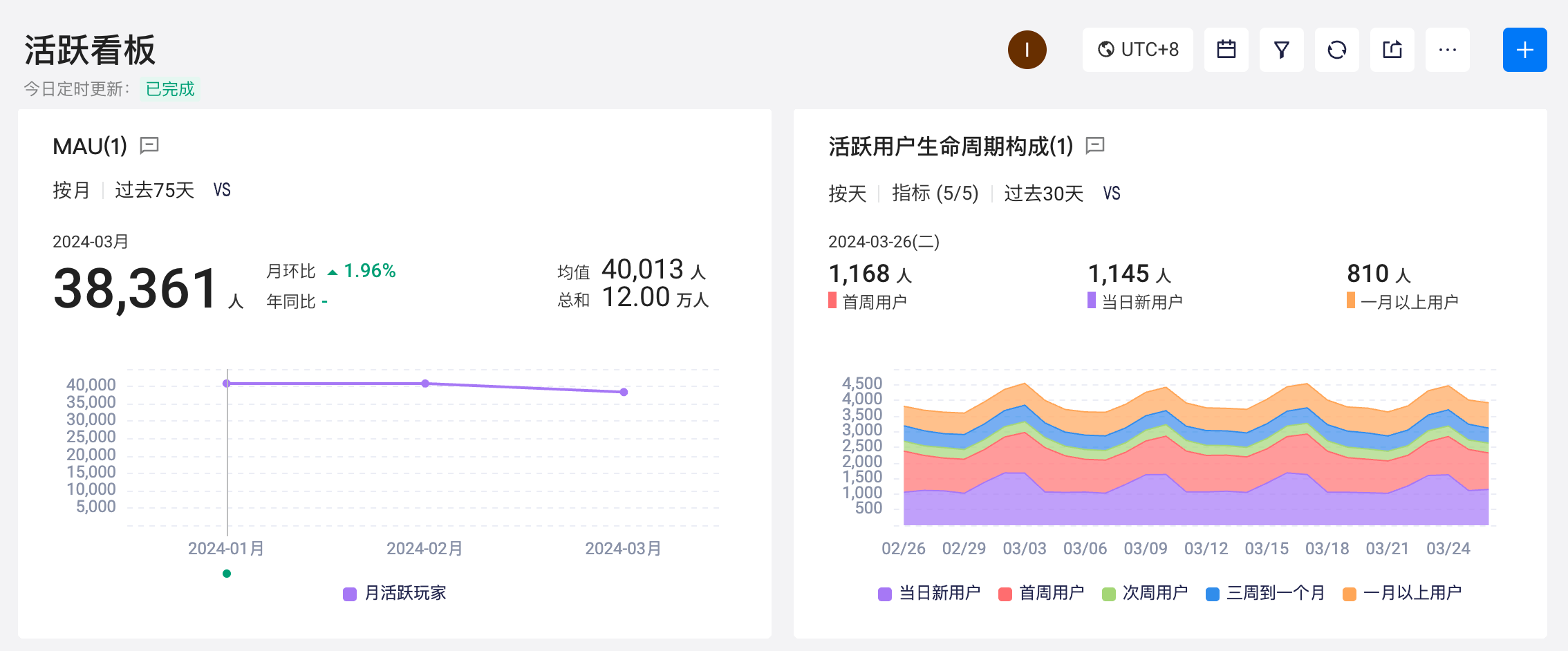Click the 03/12 label on the area chart axis

point(1206,549)
